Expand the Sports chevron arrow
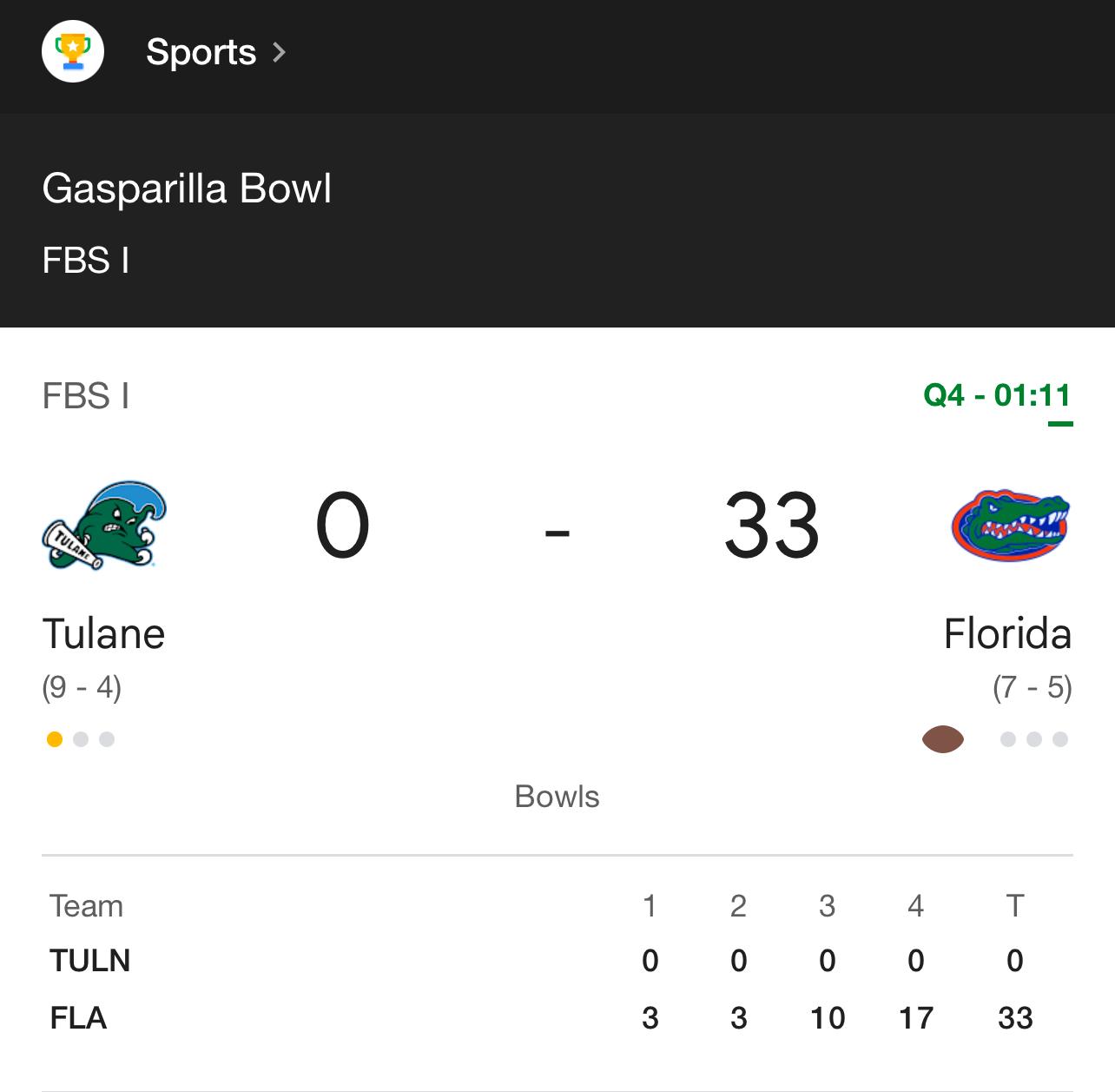1115x1092 pixels. (x=279, y=53)
